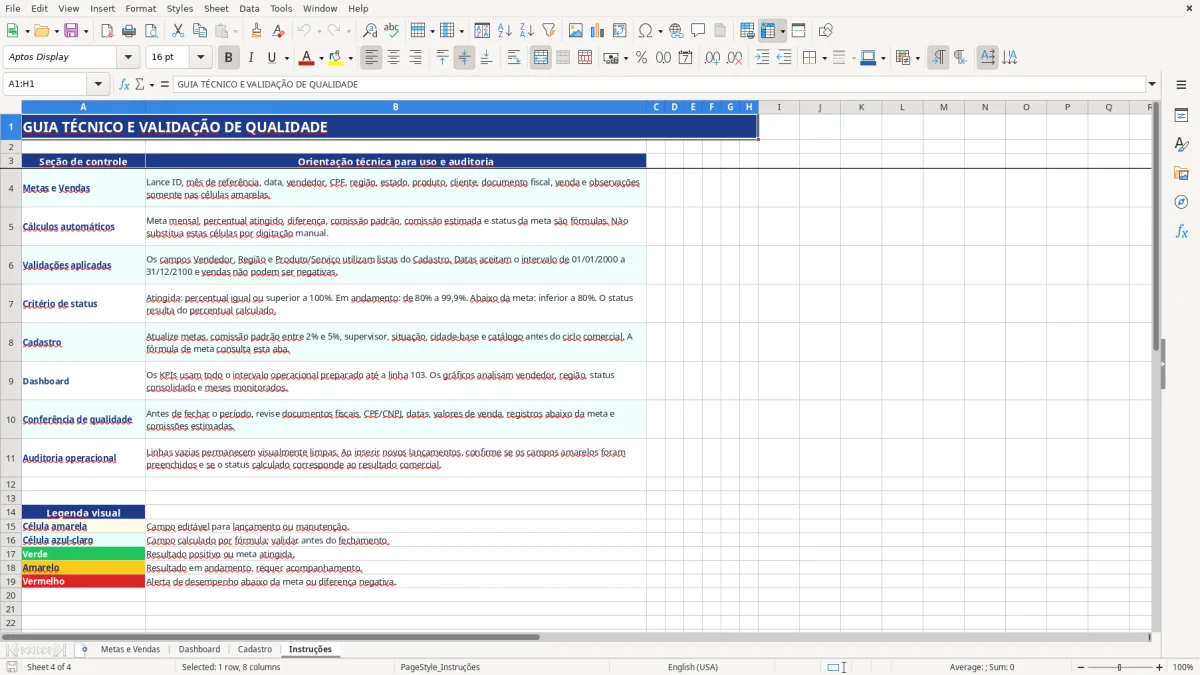The width and height of the screenshot is (1200, 675).
Task: Click Background Color yellow swatch
Action: tap(336, 58)
